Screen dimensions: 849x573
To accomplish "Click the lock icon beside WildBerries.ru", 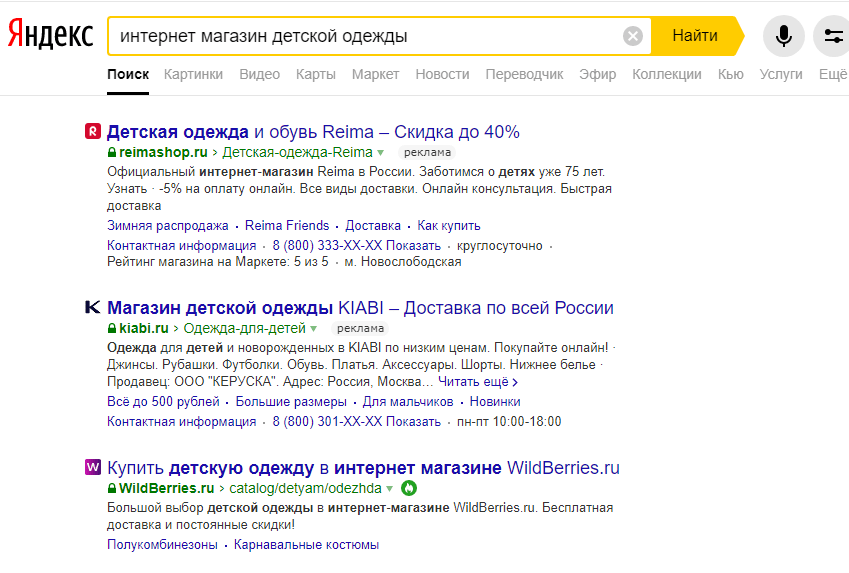I will [x=112, y=488].
